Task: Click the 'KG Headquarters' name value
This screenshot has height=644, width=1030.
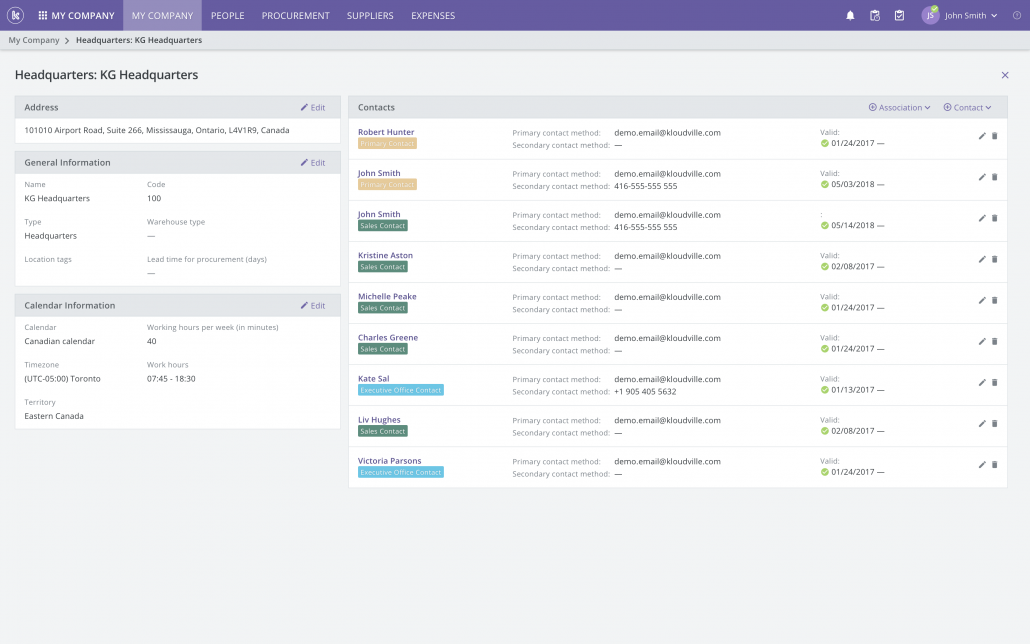Action: (x=57, y=198)
